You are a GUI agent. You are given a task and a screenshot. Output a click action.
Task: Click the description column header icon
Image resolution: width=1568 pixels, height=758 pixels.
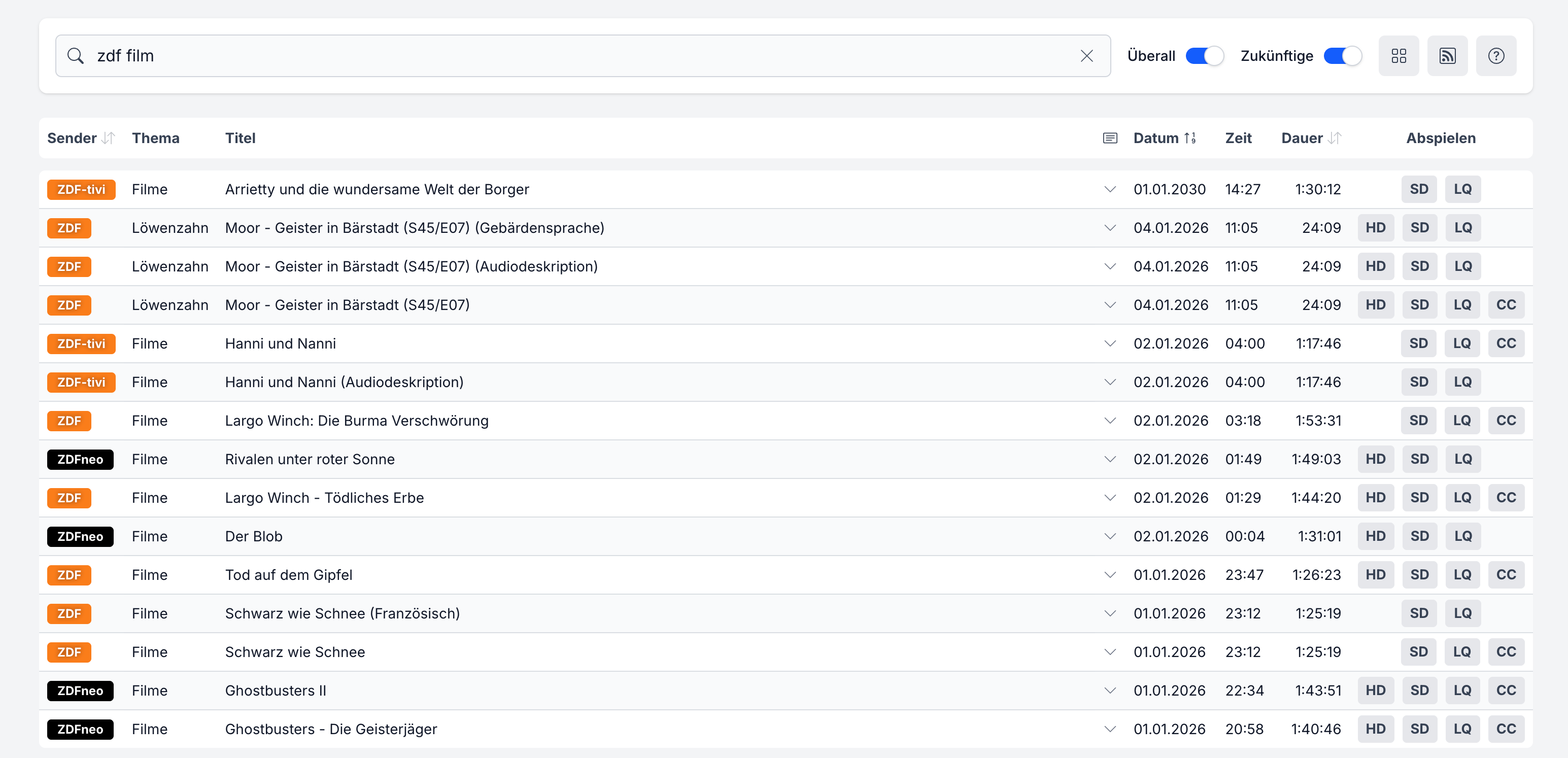point(1110,138)
